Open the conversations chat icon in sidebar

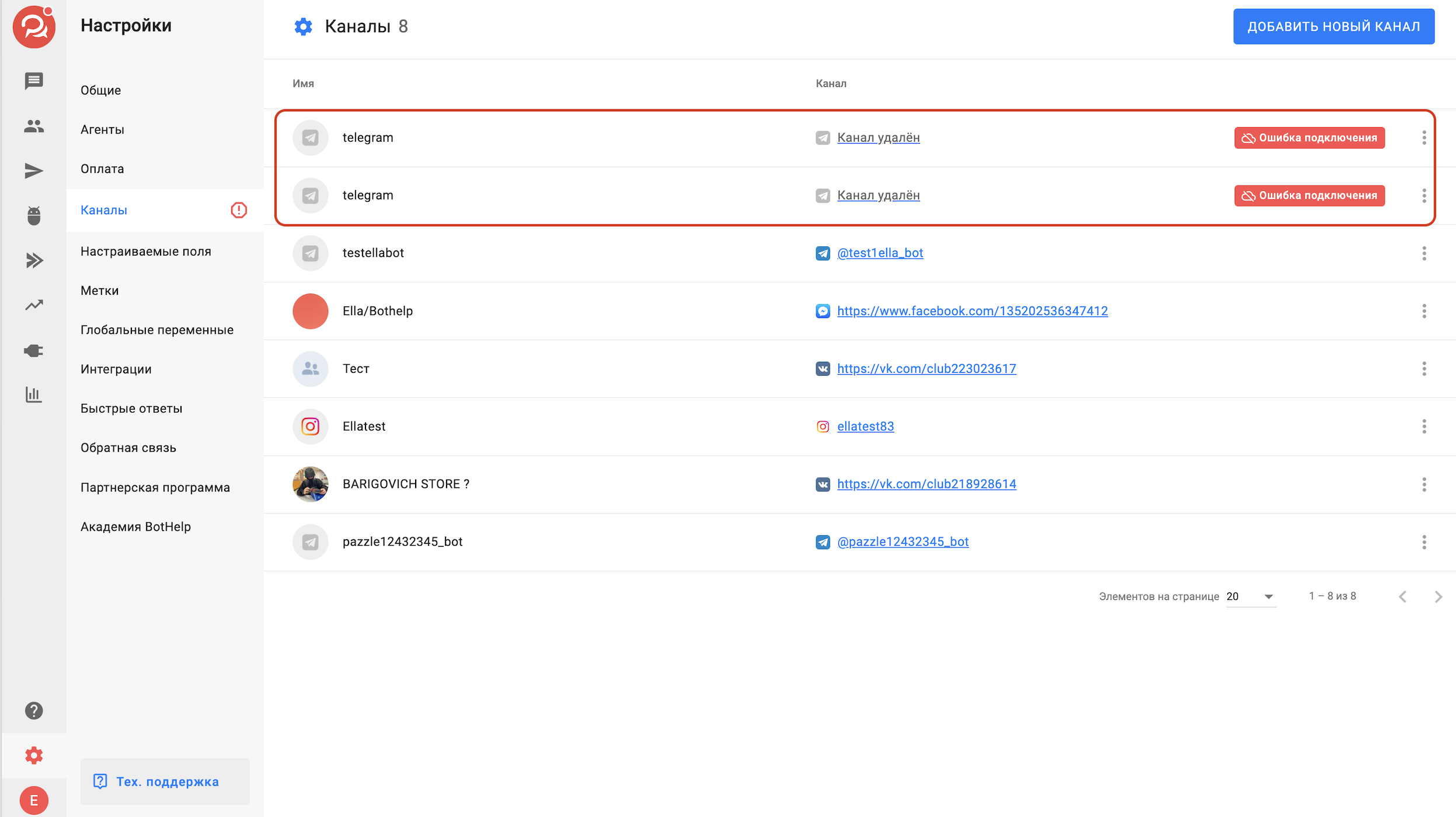(34, 81)
